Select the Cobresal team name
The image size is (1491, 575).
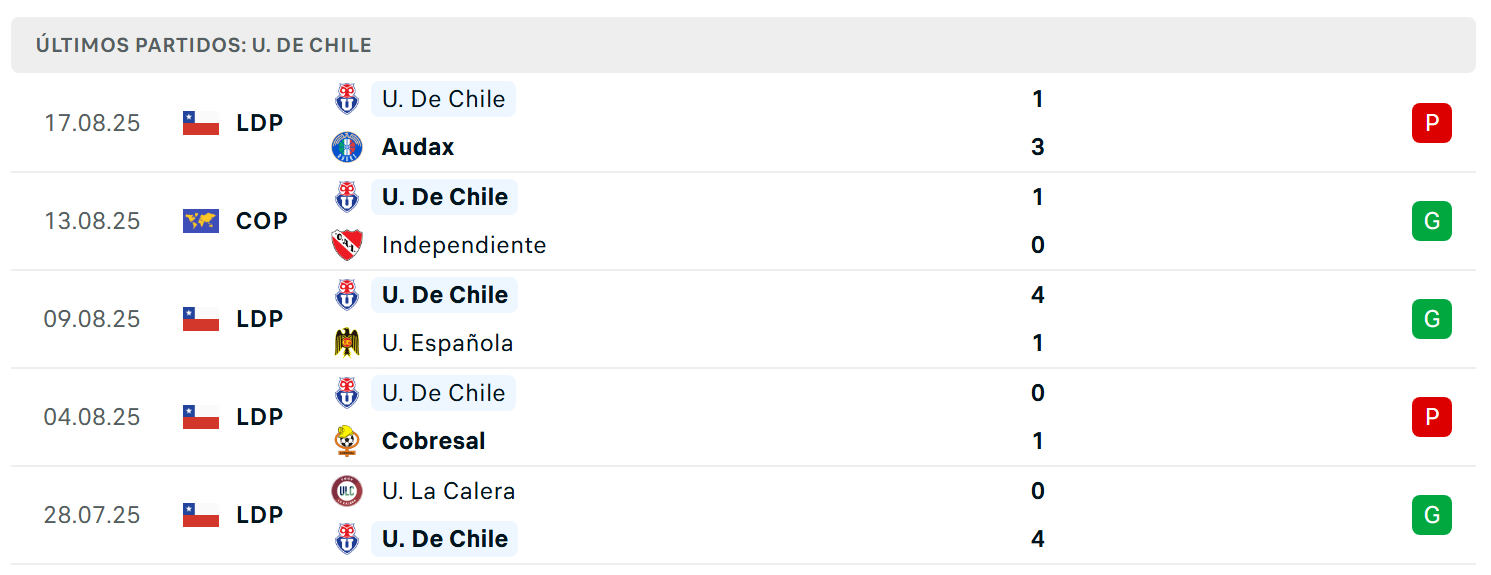434,441
